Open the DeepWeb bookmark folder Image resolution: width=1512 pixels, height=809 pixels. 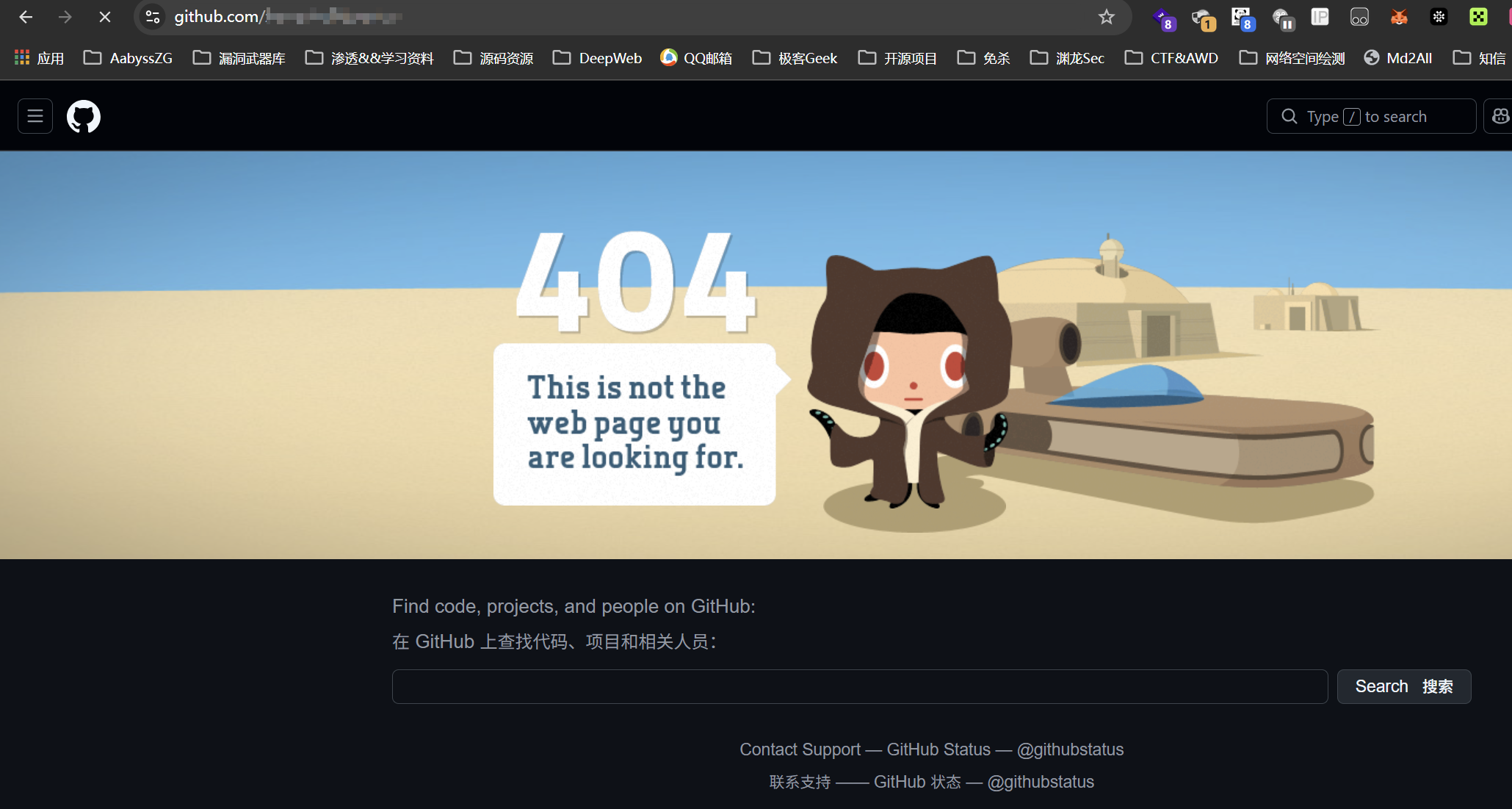[x=597, y=58]
